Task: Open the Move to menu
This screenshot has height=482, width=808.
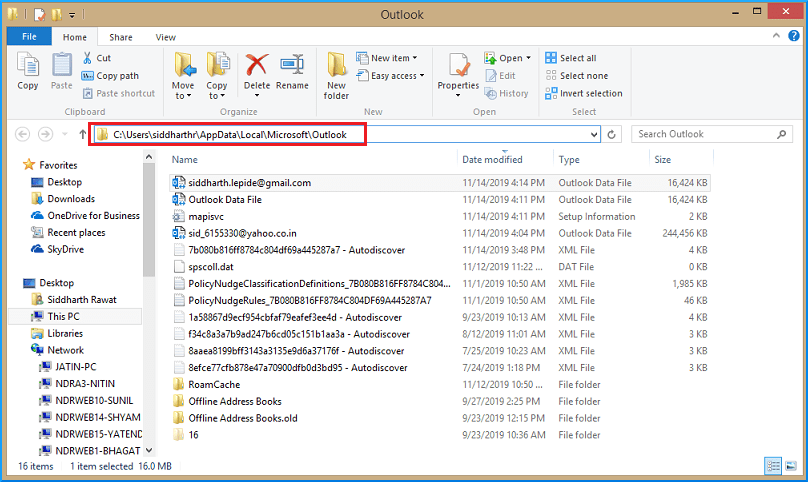Action: click(x=183, y=75)
